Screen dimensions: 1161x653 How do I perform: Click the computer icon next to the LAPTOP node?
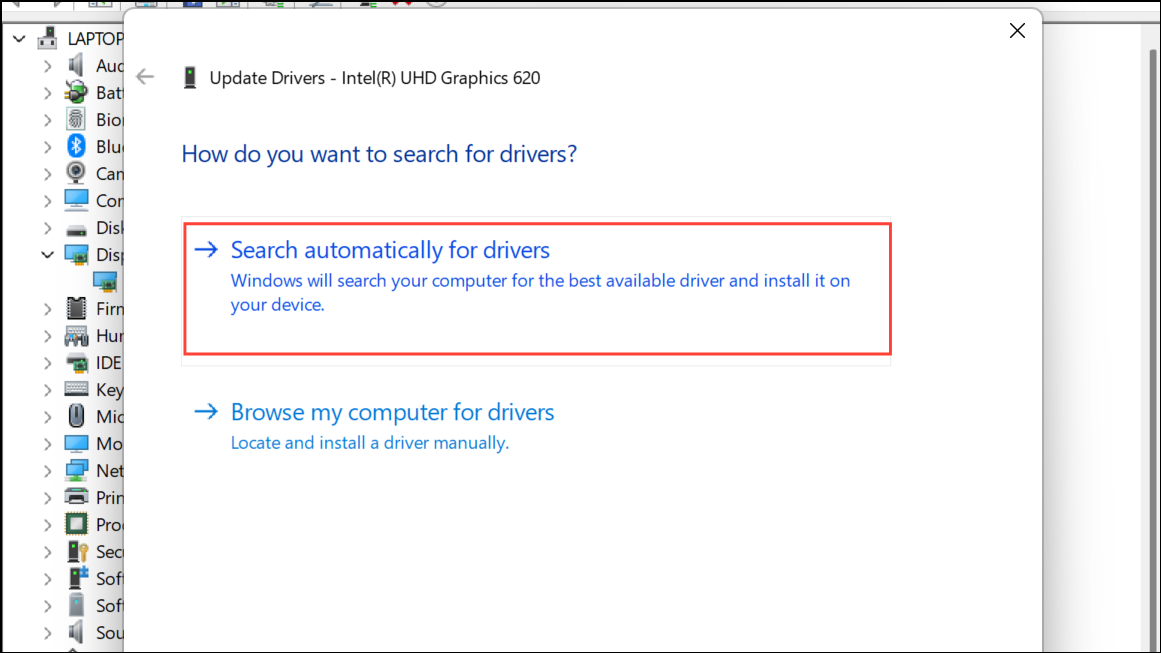click(46, 38)
